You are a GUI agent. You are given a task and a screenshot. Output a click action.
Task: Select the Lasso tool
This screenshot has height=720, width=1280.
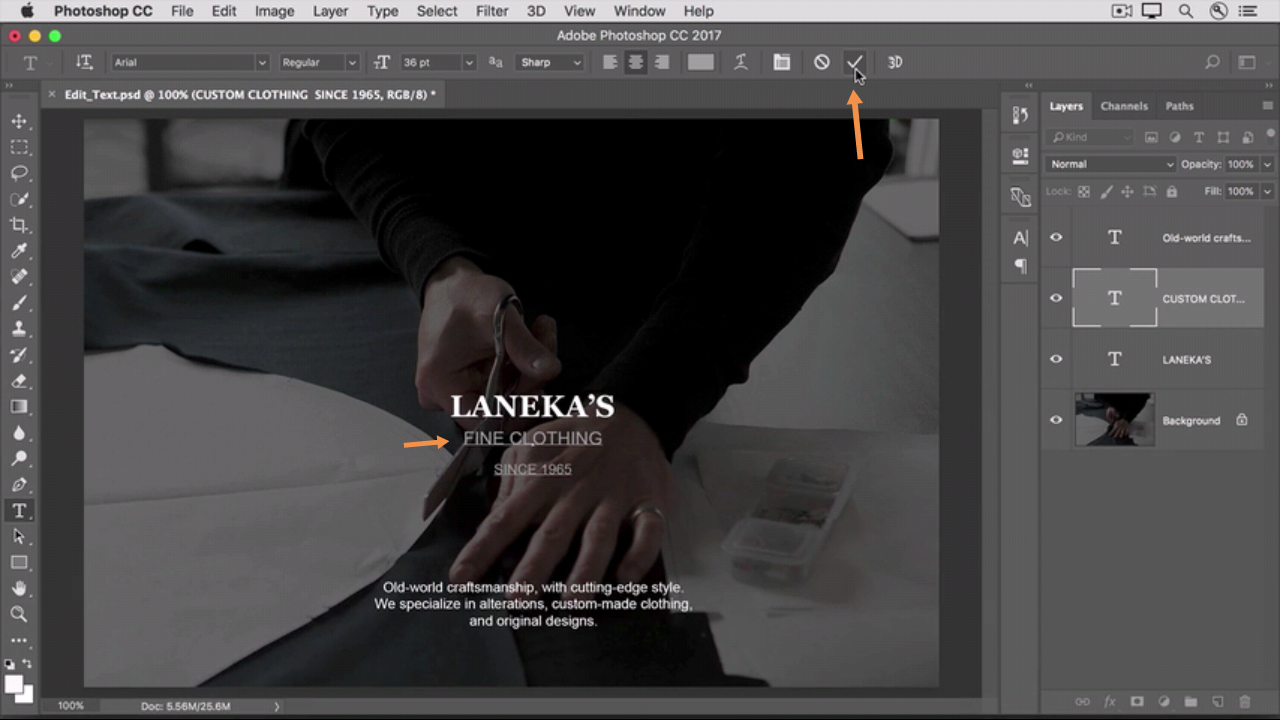pyautogui.click(x=19, y=173)
